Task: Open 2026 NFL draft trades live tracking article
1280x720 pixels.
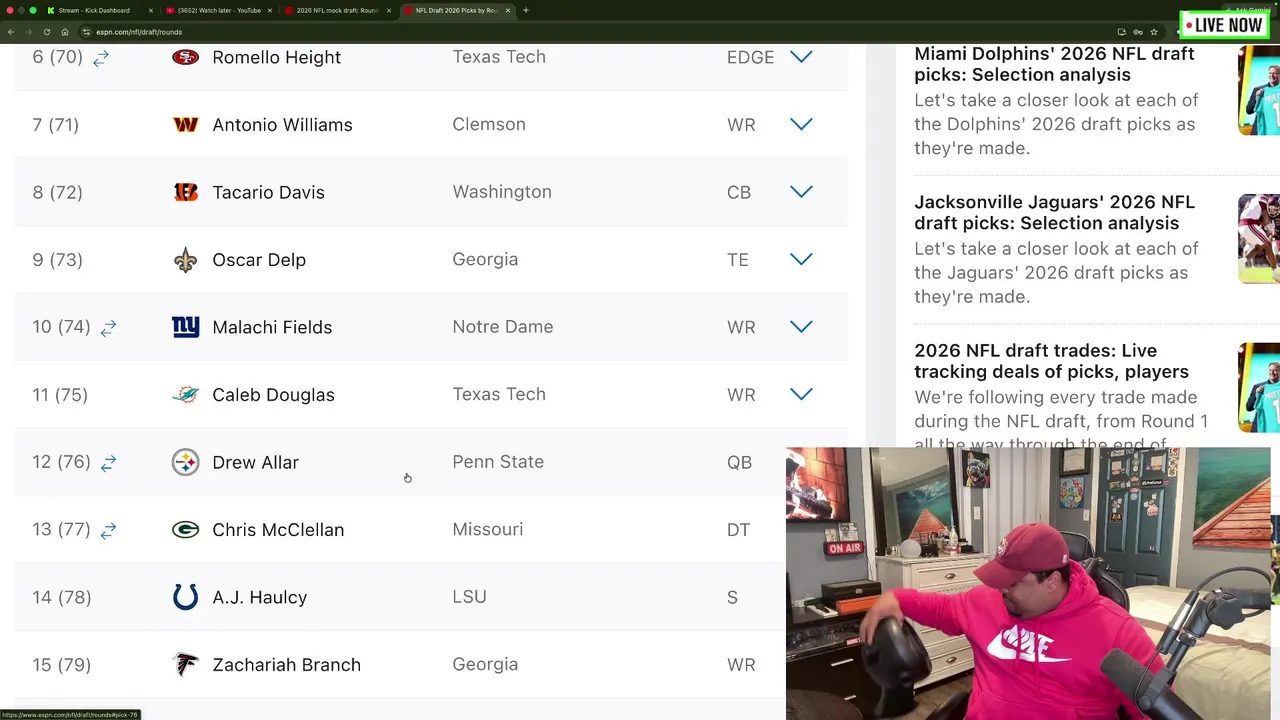Action: [x=1051, y=361]
